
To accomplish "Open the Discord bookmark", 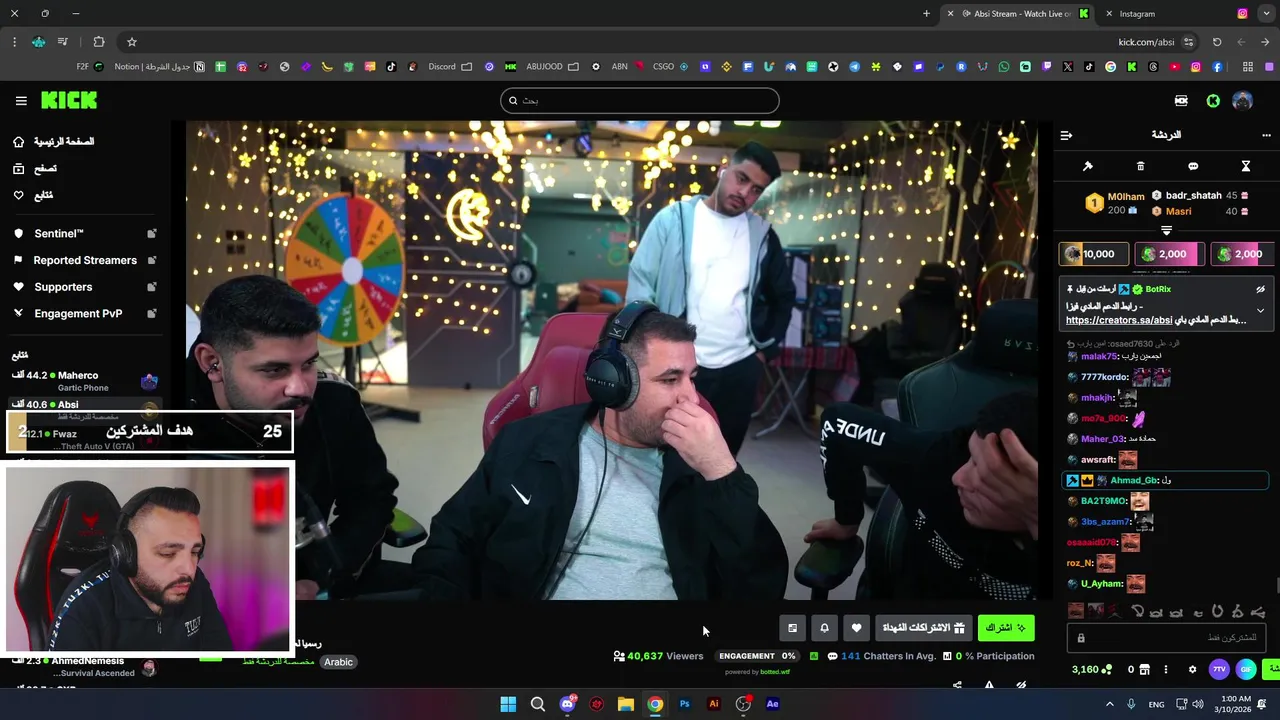I will click(450, 67).
